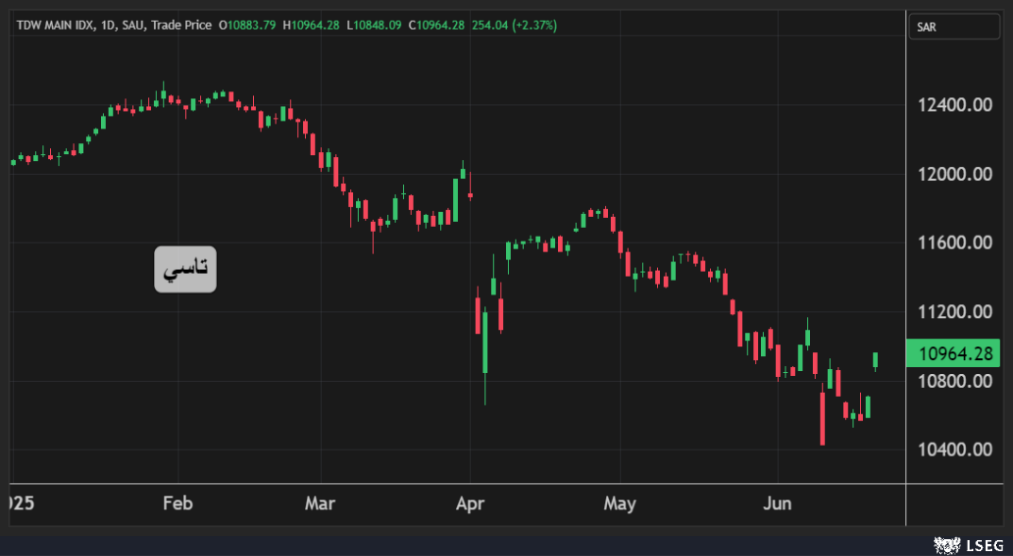This screenshot has height=556, width=1013.
Task: Click the 10400.00 price axis label
Action: [954, 450]
